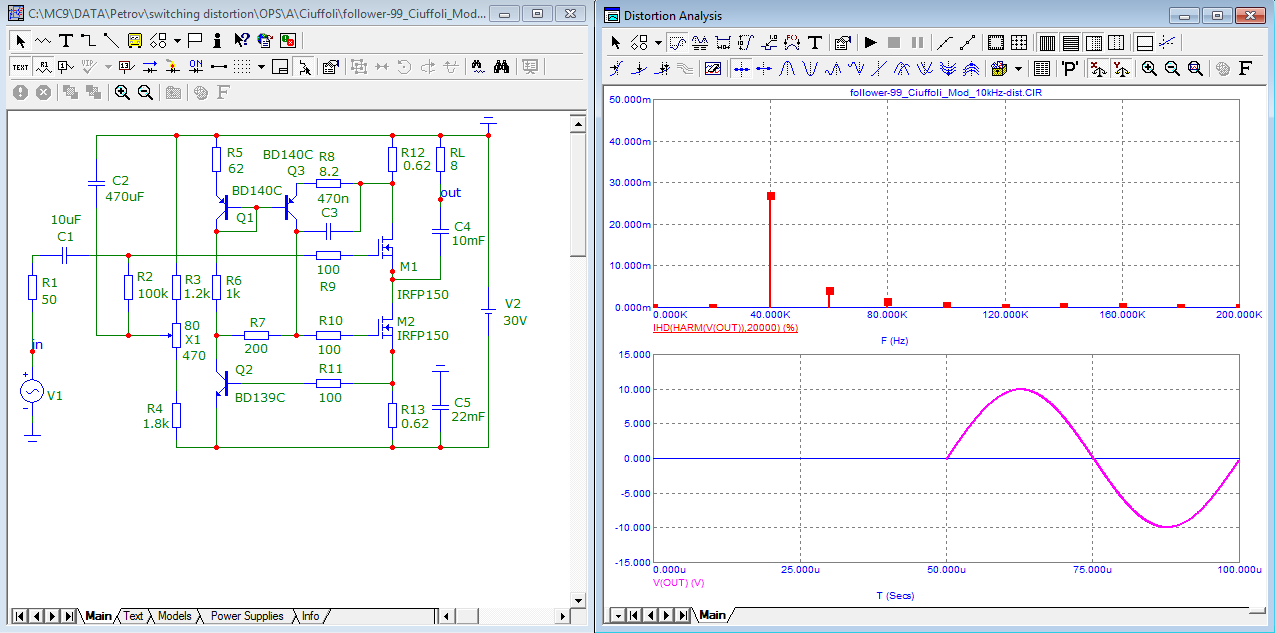This screenshot has width=1275, height=633.
Task: Open the graphics shapes dropdown in schematic toolbar
Action: (177, 41)
